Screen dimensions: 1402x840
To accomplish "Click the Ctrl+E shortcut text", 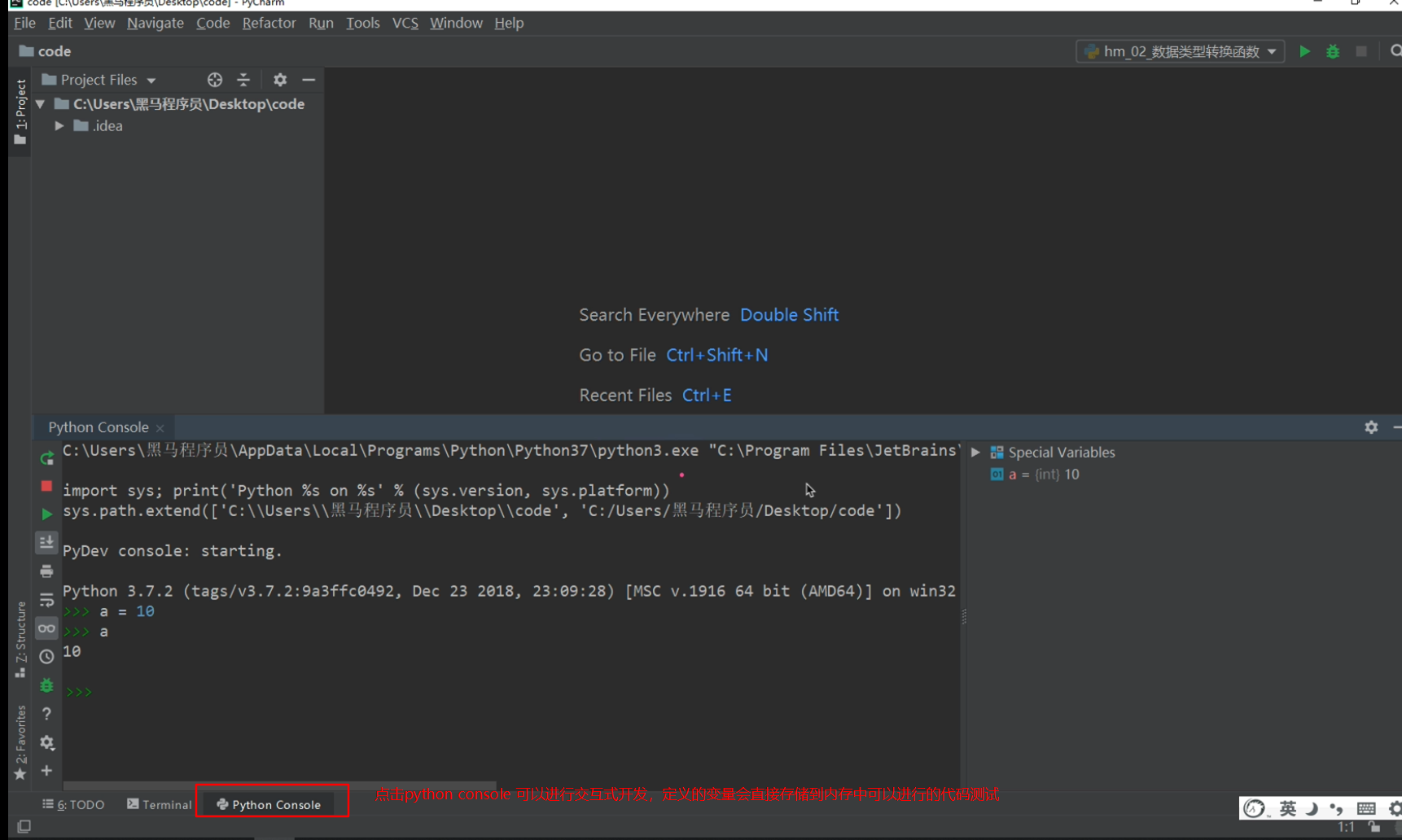I will tap(707, 395).
